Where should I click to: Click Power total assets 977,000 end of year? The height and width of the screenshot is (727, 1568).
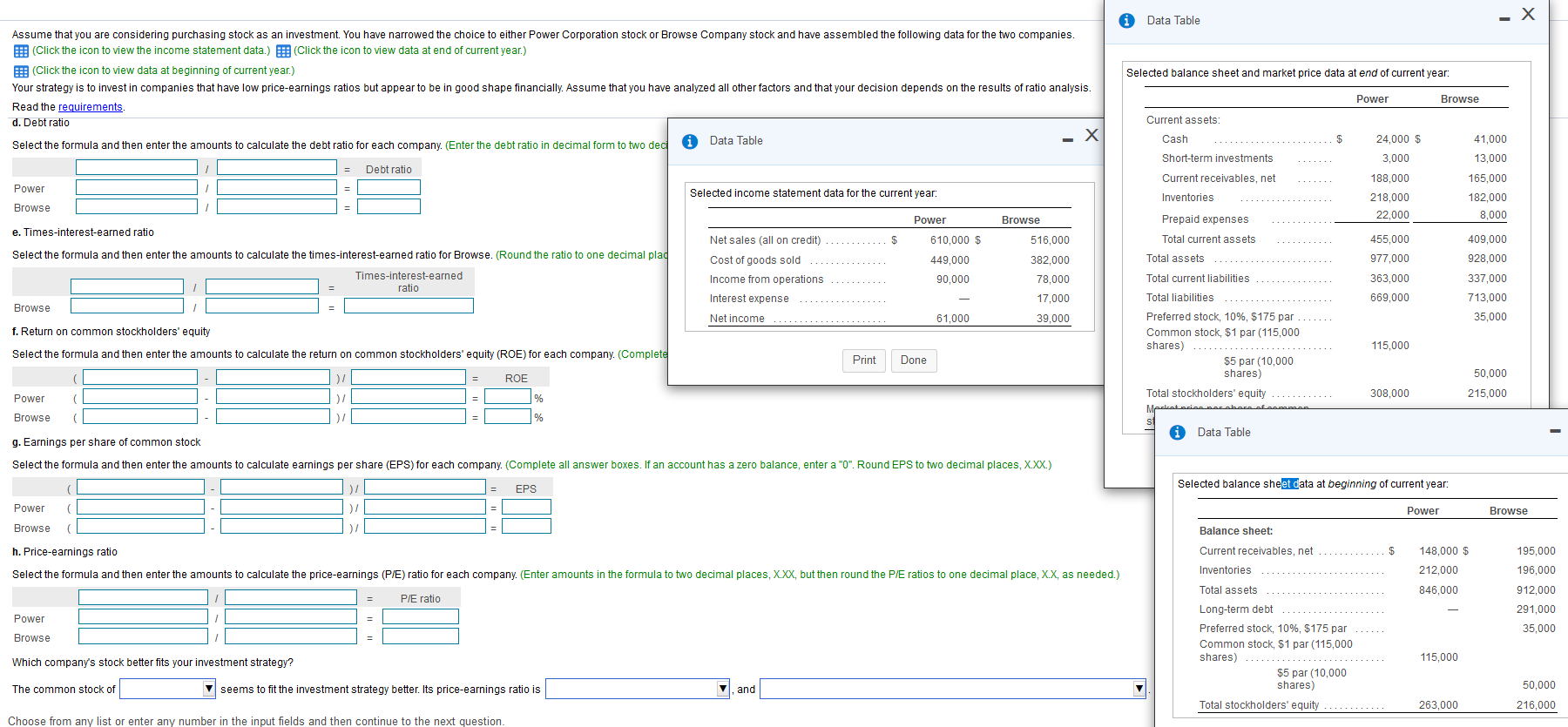[1389, 259]
